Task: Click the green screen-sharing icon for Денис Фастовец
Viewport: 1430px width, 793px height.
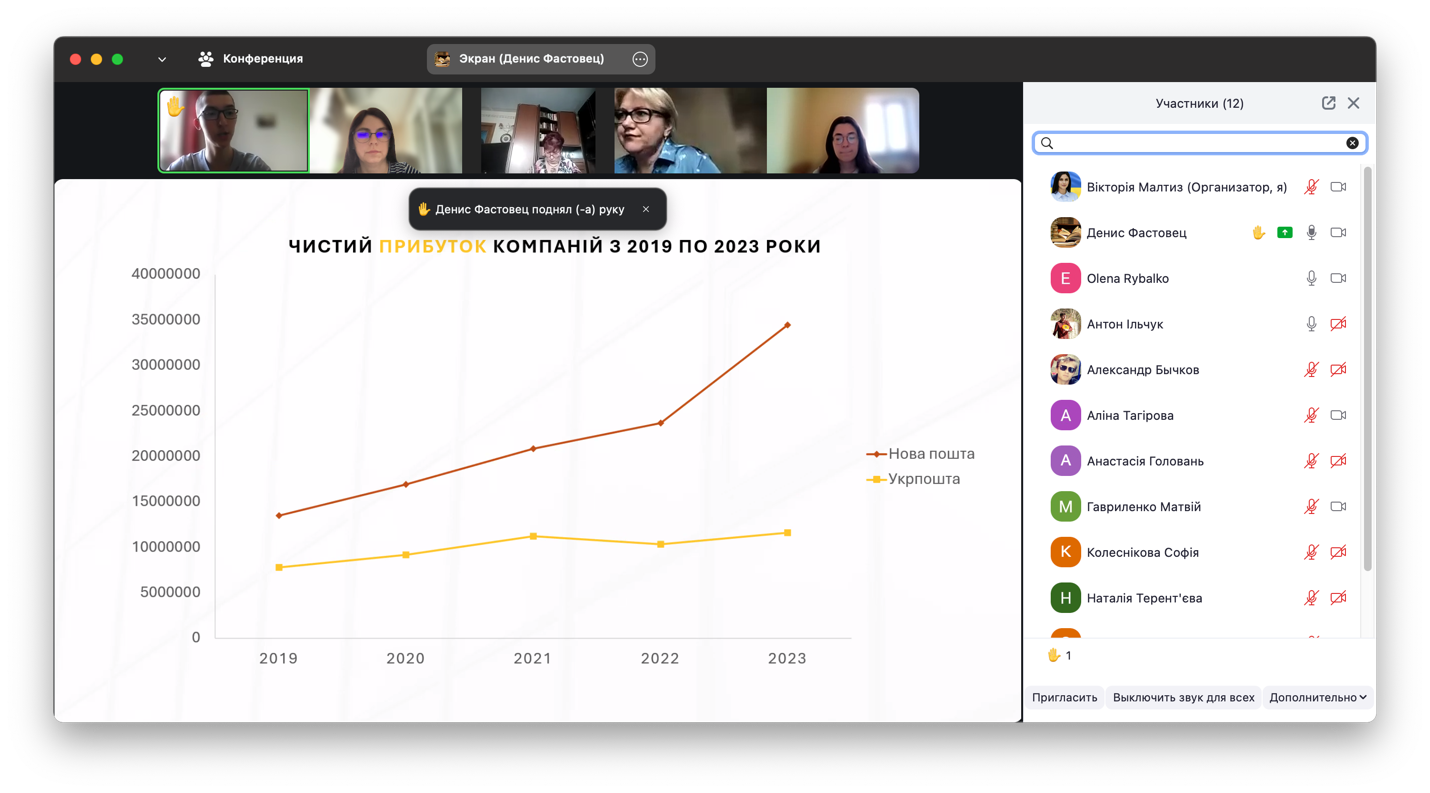Action: click(x=1285, y=233)
